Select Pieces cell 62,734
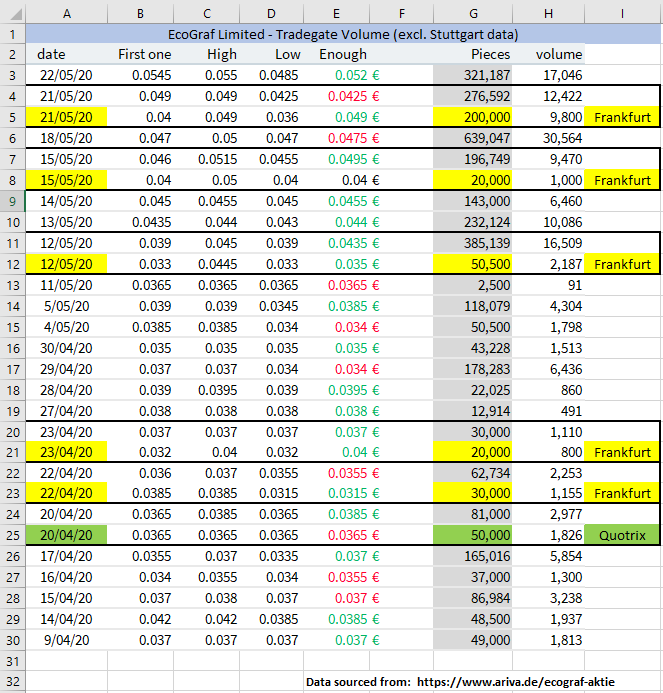Viewport: 663px width, 693px height. click(473, 473)
